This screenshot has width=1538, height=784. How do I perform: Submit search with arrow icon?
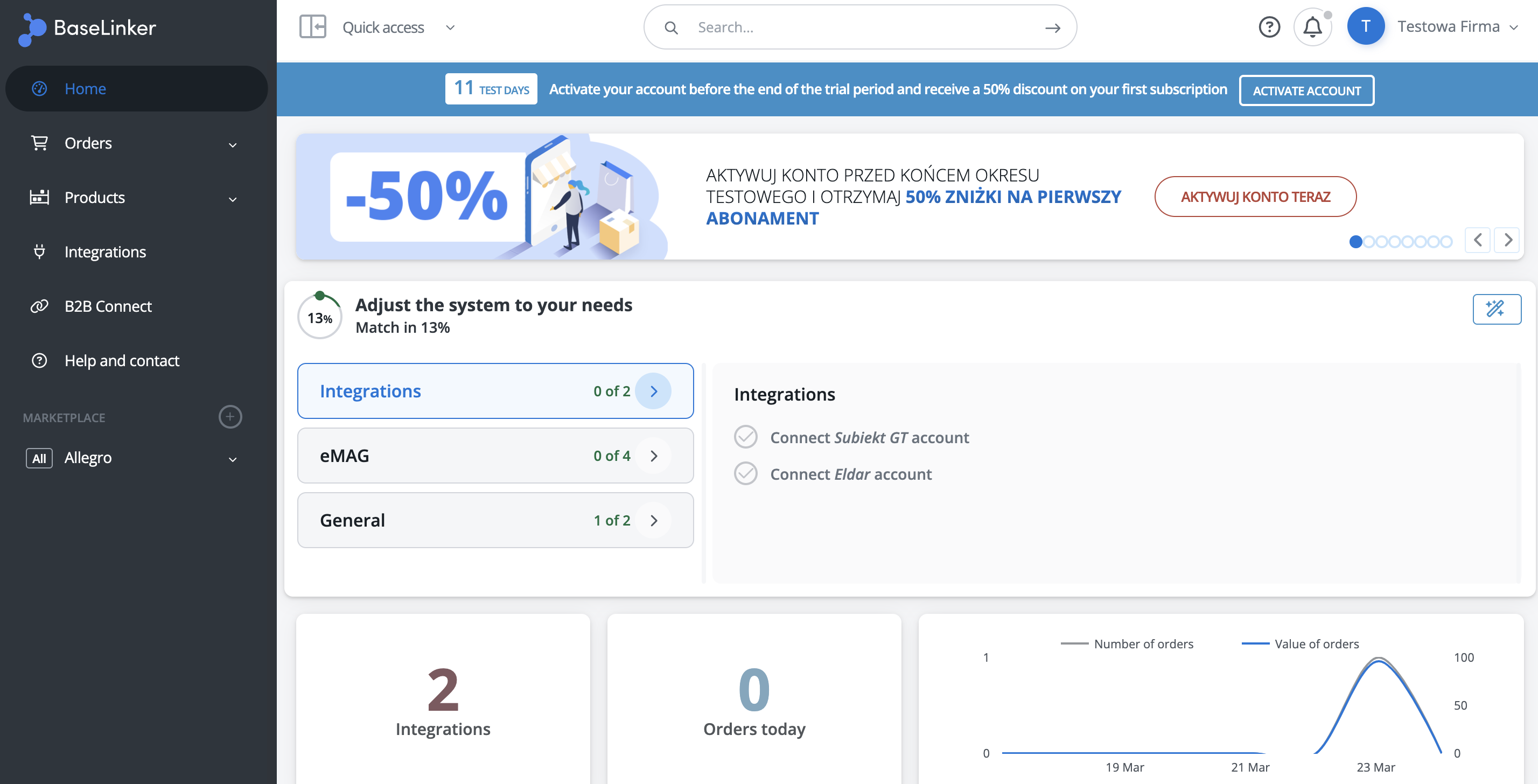pos(1053,27)
